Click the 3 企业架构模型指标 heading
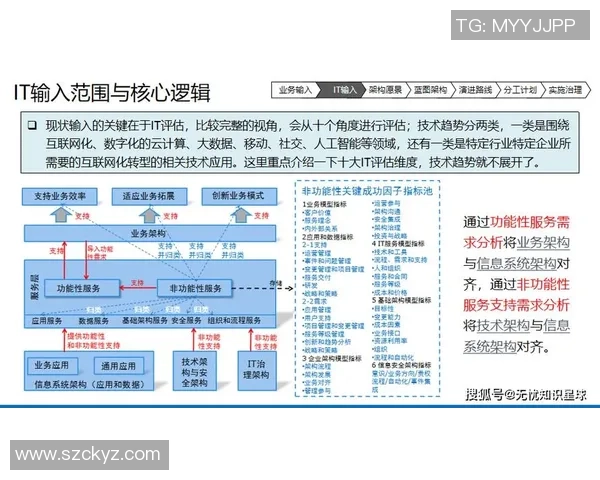The image size is (600, 480). (x=332, y=358)
